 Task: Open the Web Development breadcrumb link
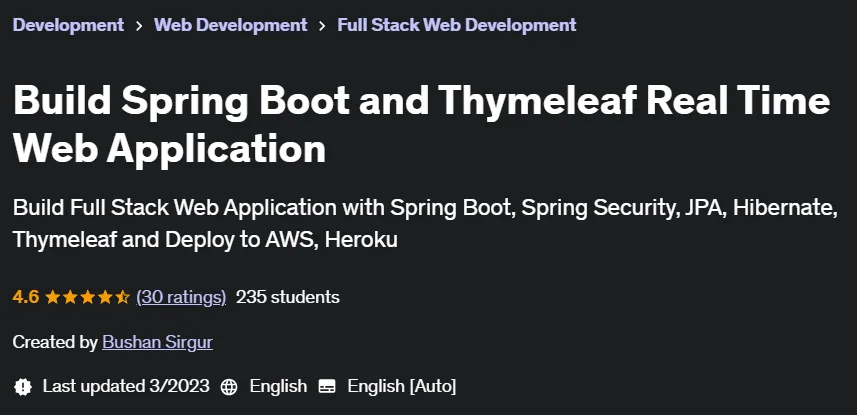(x=231, y=25)
